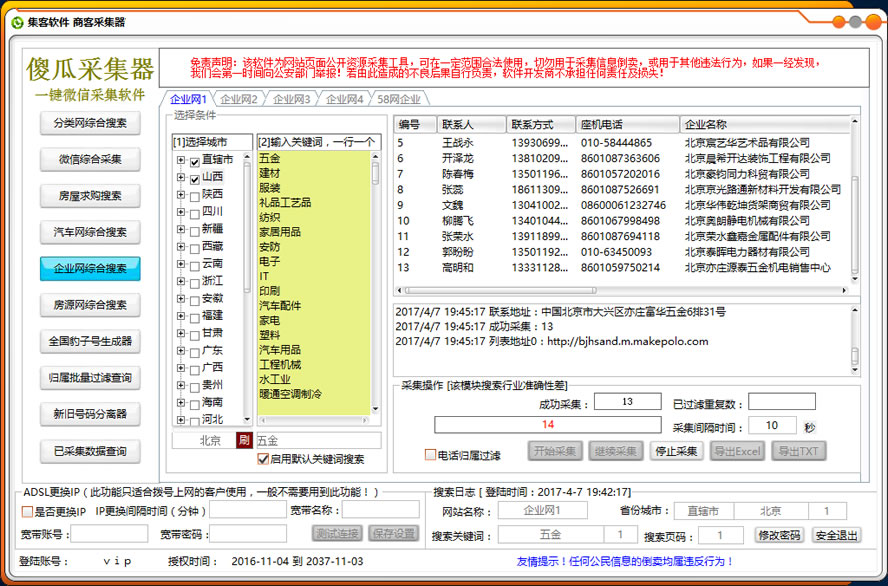888x586 pixels.
Task: Expand the 四川 tree node
Action: pyautogui.click(x=181, y=212)
